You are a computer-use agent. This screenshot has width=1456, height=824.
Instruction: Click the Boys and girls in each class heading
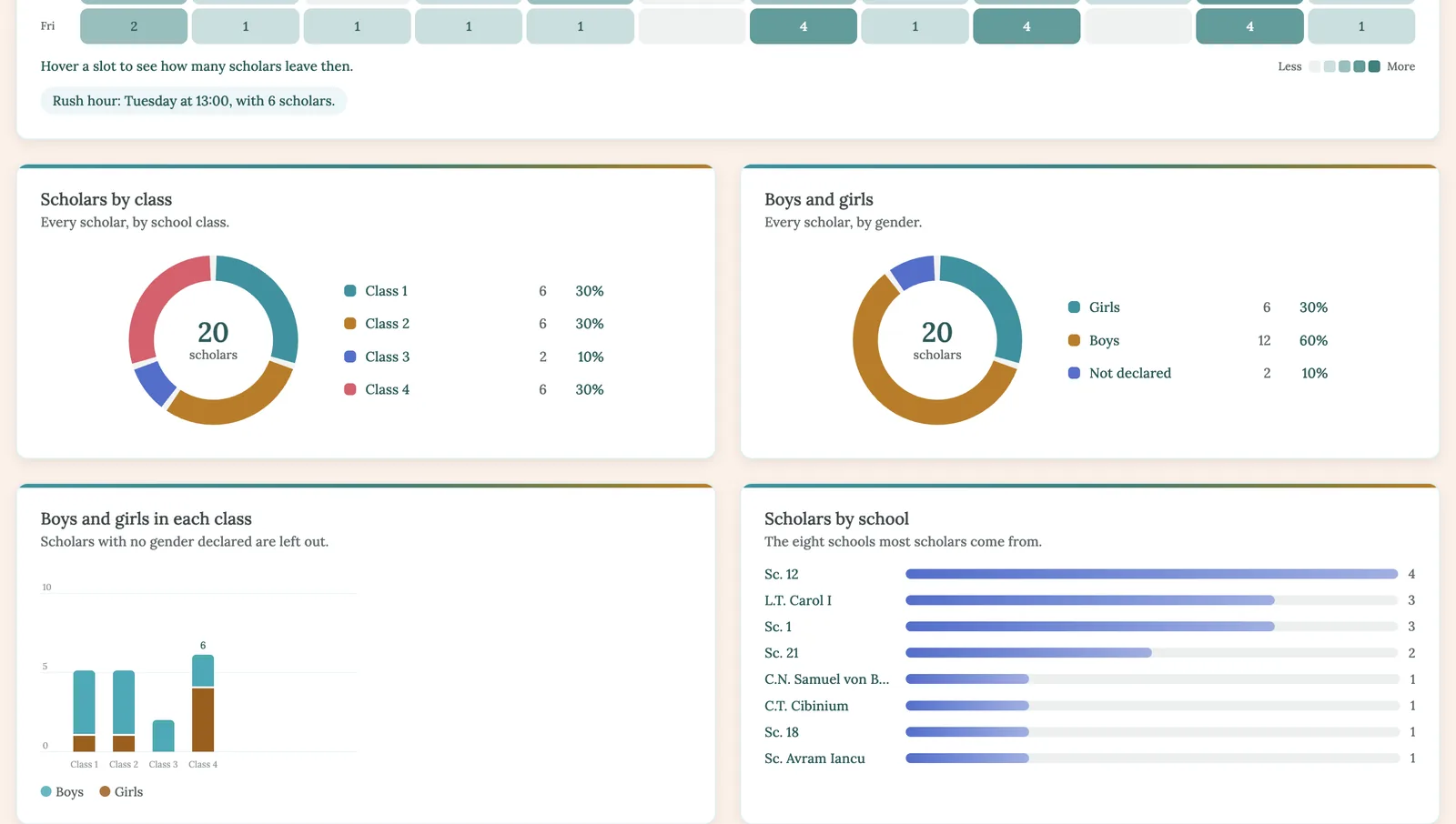pos(147,518)
